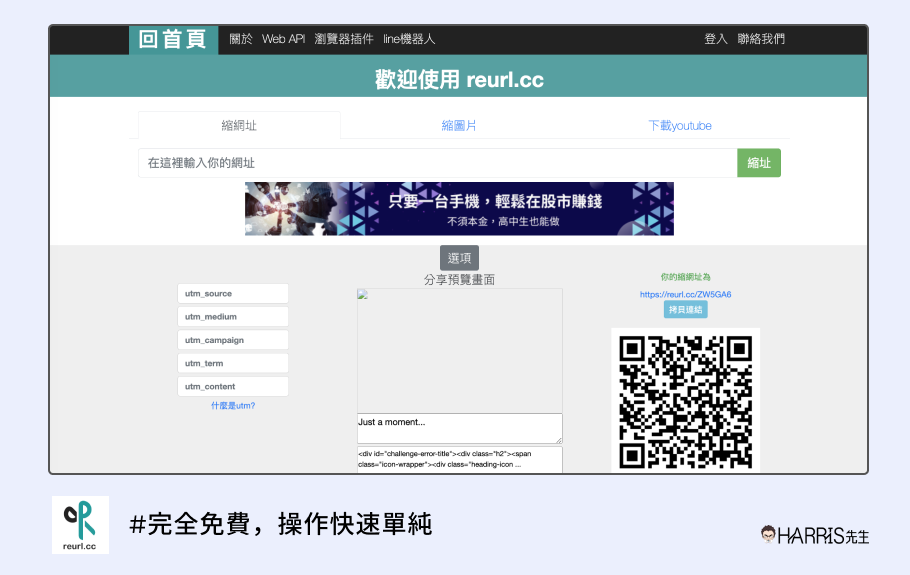
Task: Click utm_medium input field
Action: [x=233, y=317]
